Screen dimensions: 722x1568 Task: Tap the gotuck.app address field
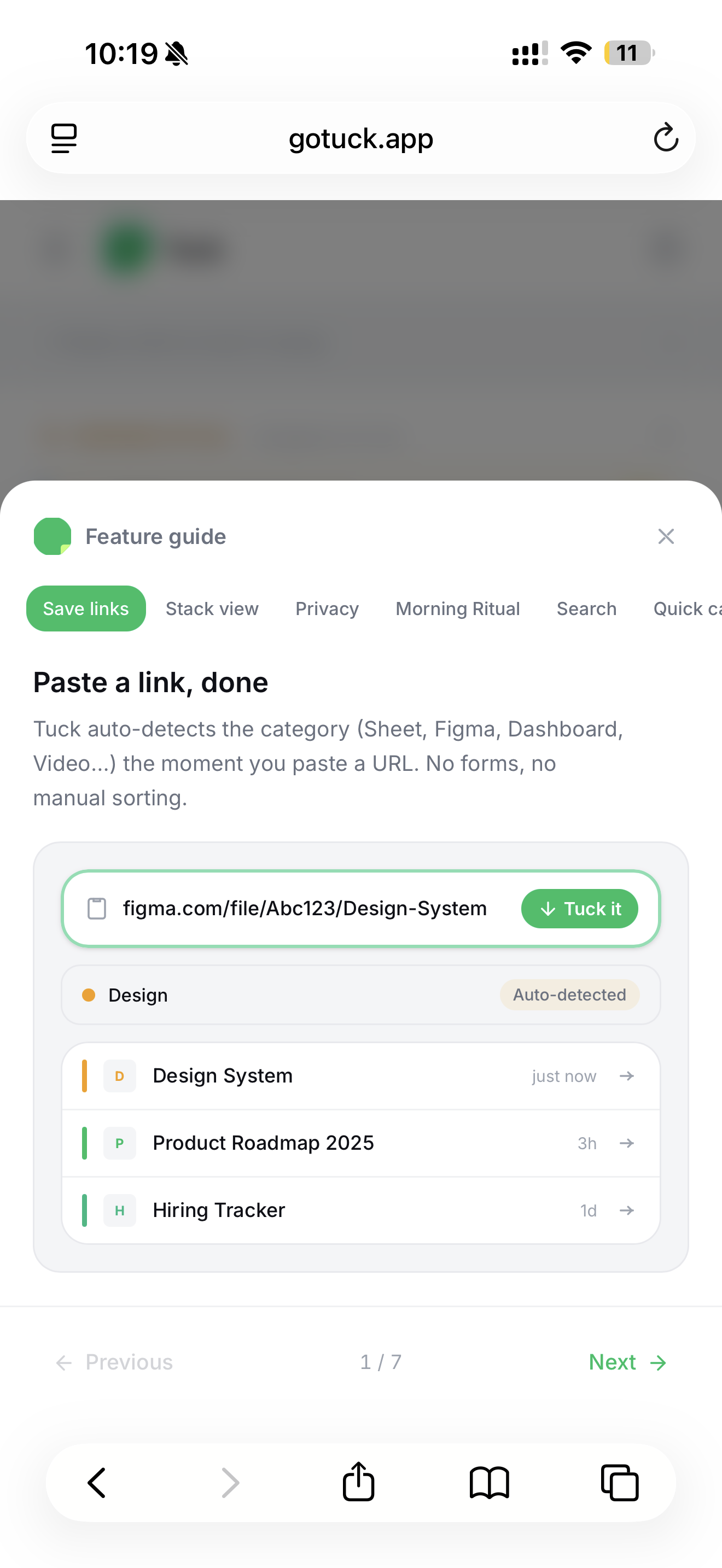pos(360,138)
